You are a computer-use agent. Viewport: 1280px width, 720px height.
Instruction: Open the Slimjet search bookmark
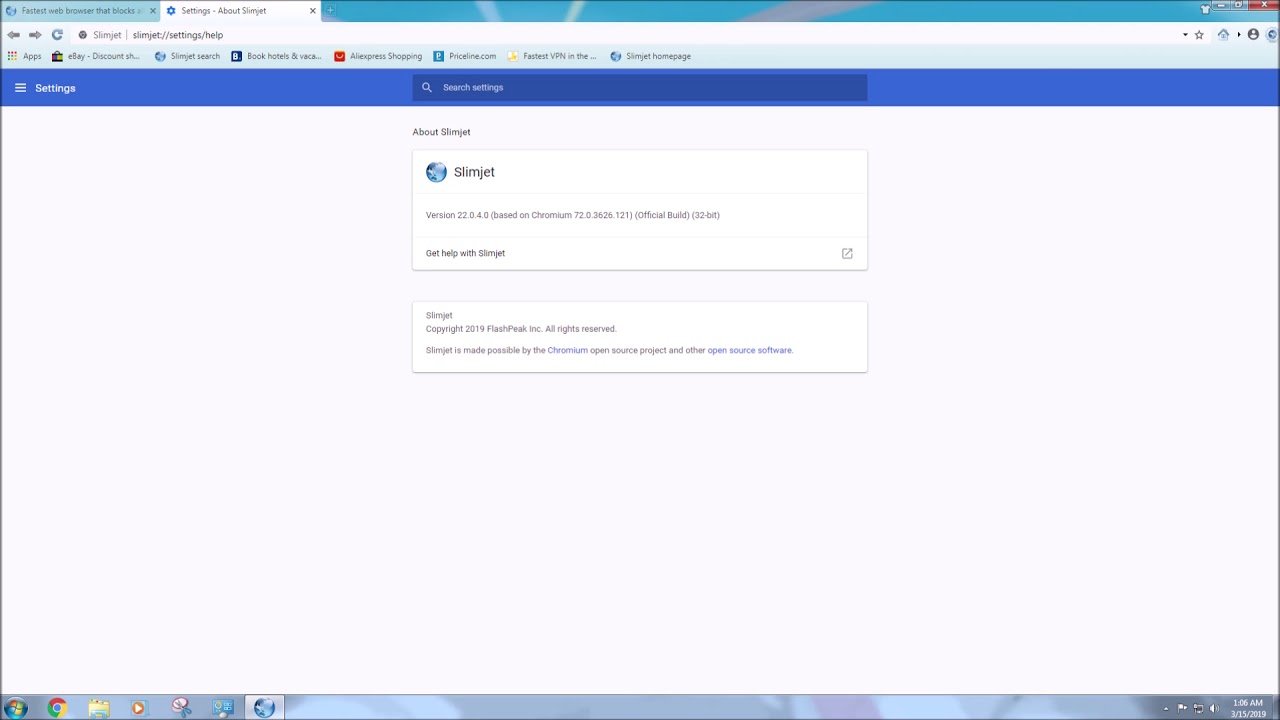[187, 56]
